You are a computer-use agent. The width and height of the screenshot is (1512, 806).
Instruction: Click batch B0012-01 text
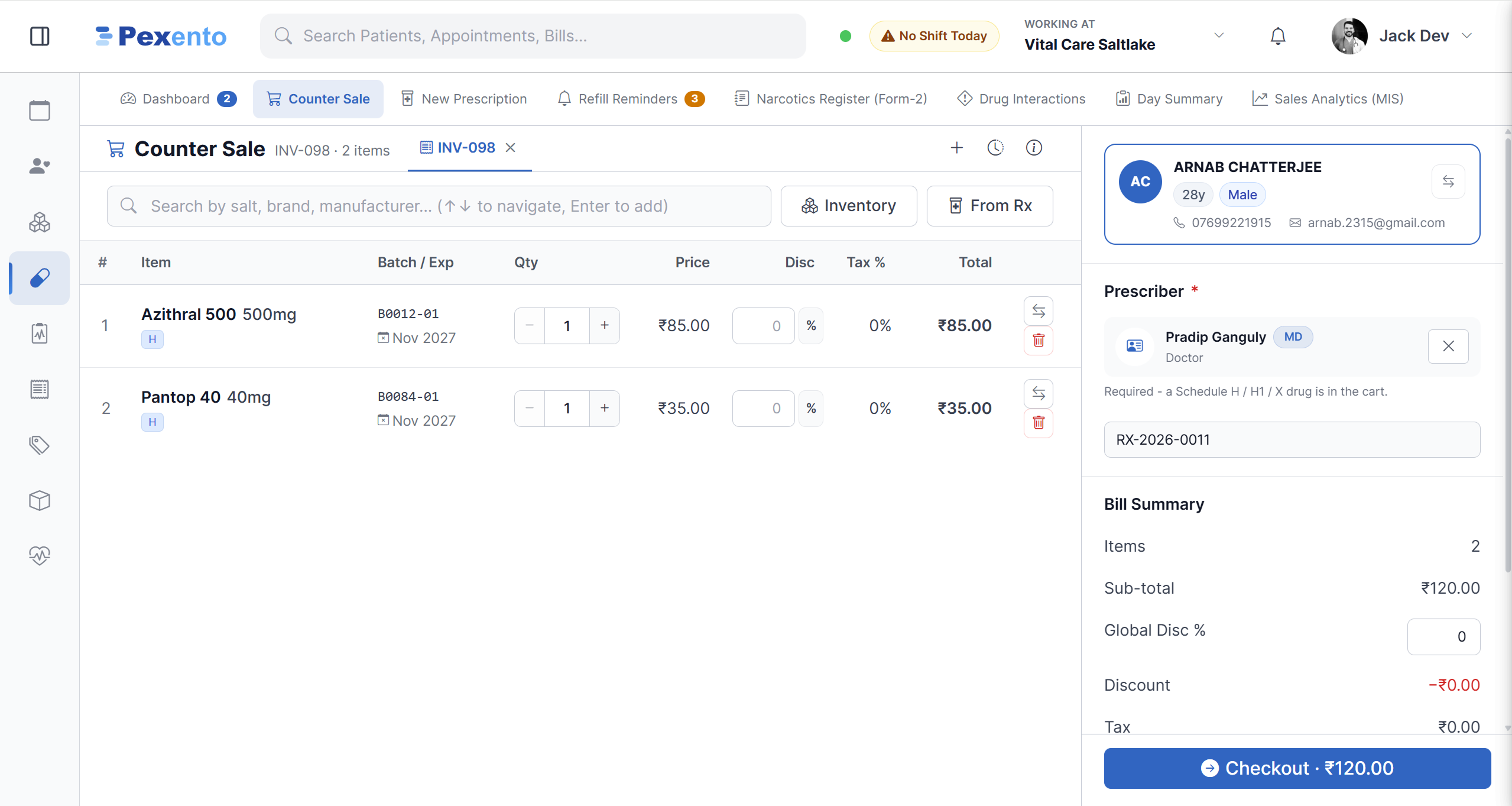(x=408, y=314)
